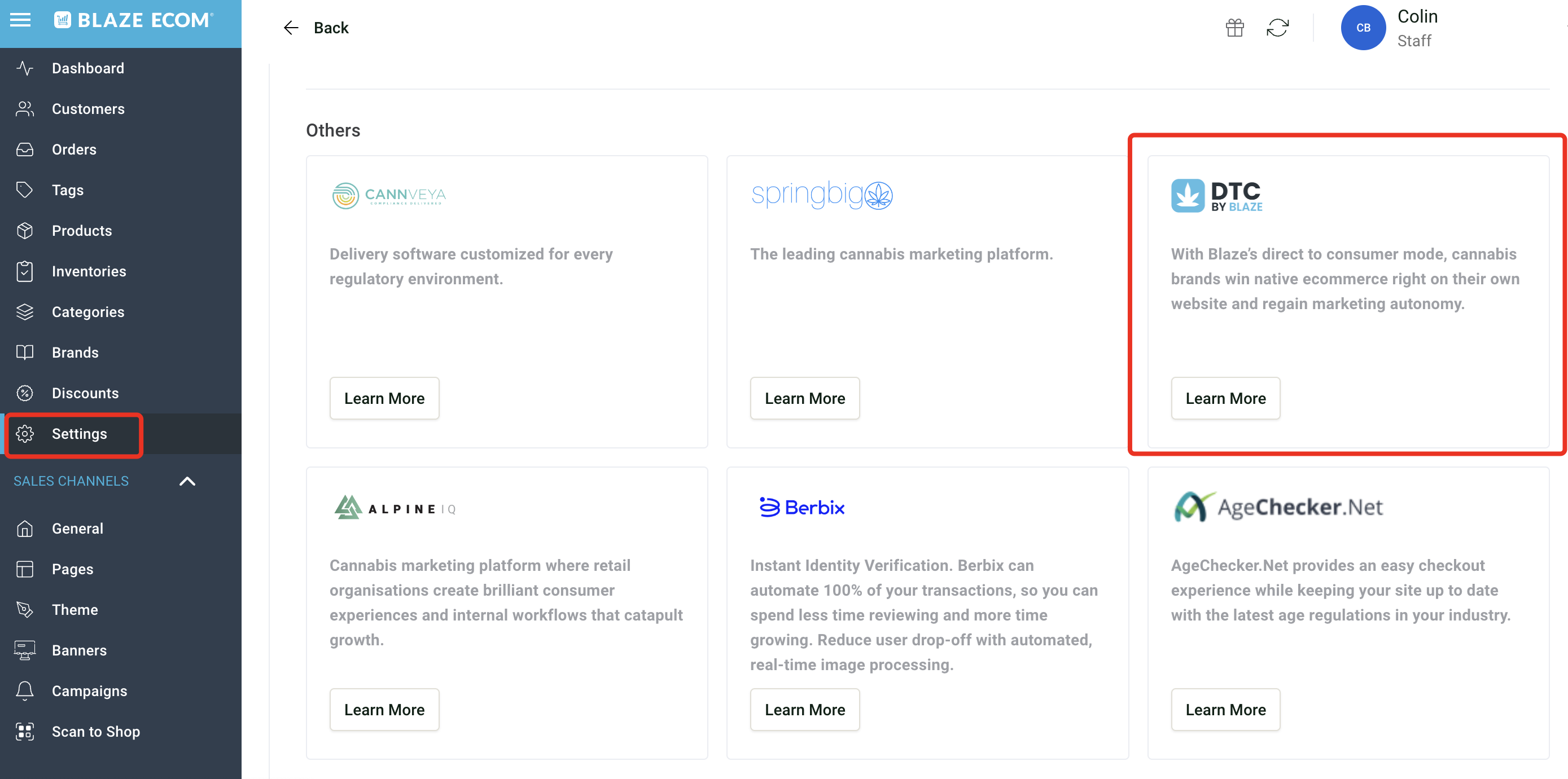Click the AgeChecker.Net logo
The width and height of the screenshot is (1568, 779).
1278,507
